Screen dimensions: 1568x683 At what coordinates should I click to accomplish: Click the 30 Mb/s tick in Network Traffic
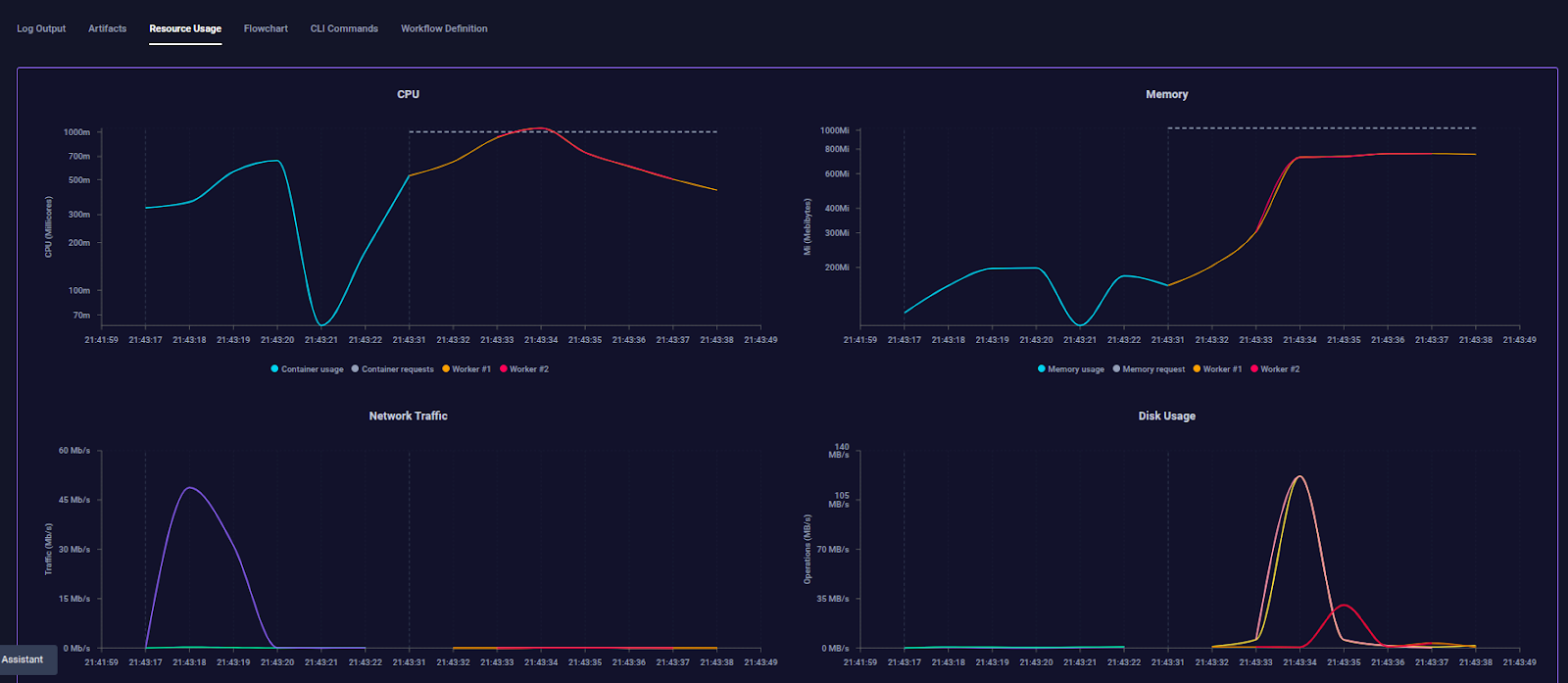pyautogui.click(x=74, y=549)
